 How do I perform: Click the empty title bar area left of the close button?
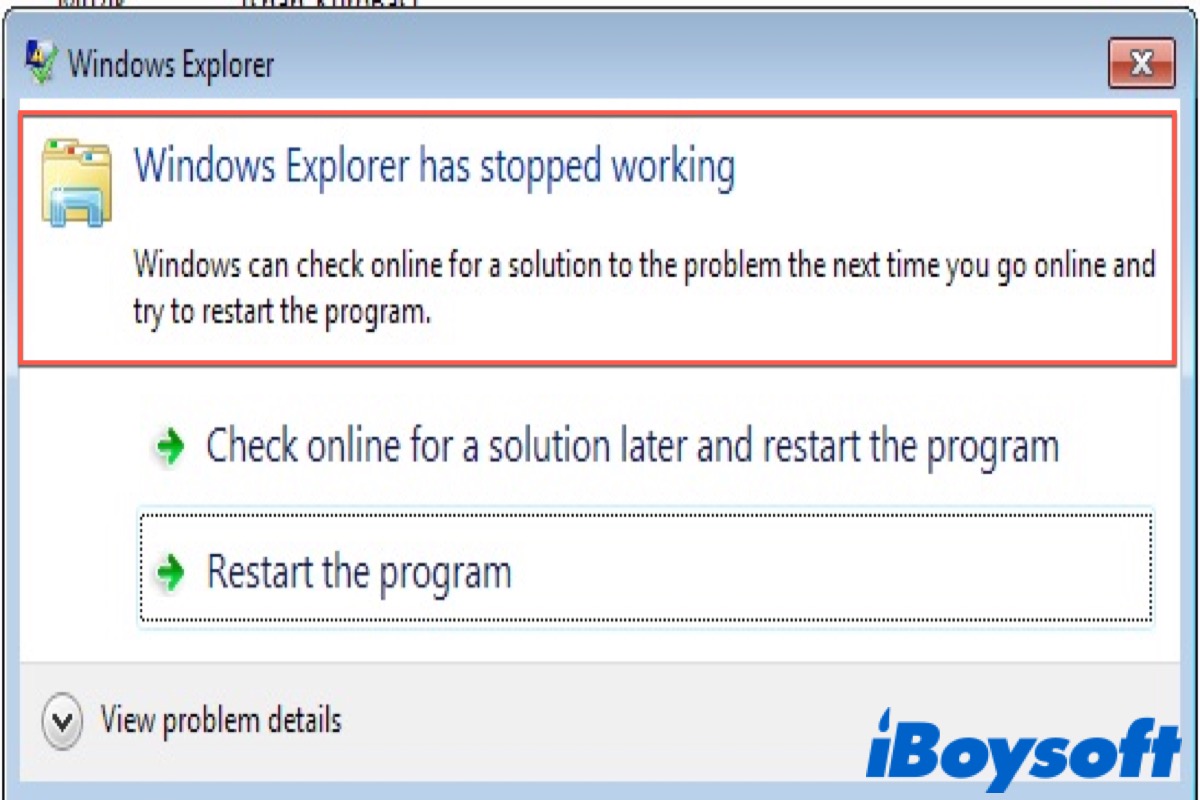point(690,65)
